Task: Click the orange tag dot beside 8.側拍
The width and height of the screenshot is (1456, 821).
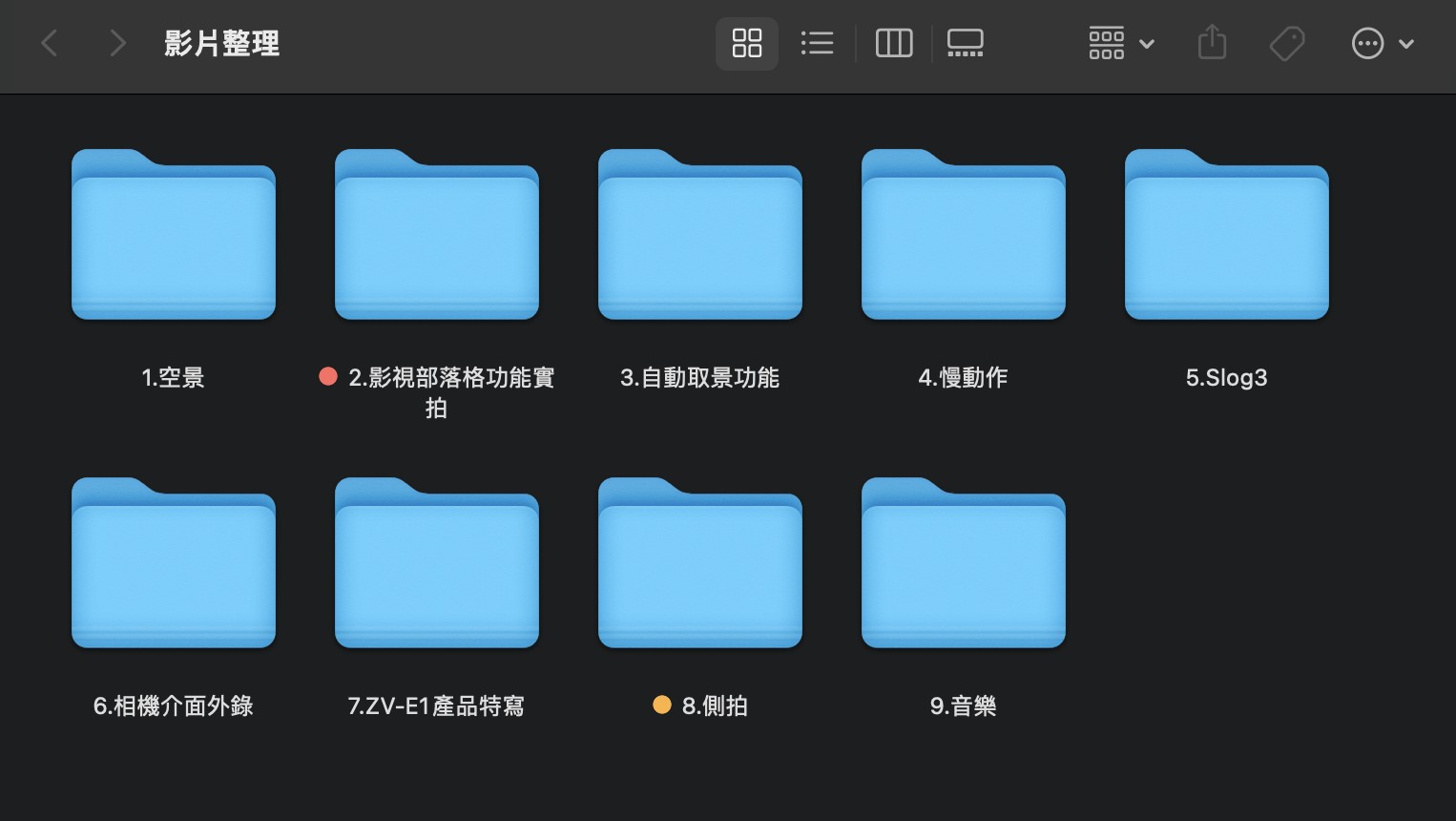Action: coord(662,705)
